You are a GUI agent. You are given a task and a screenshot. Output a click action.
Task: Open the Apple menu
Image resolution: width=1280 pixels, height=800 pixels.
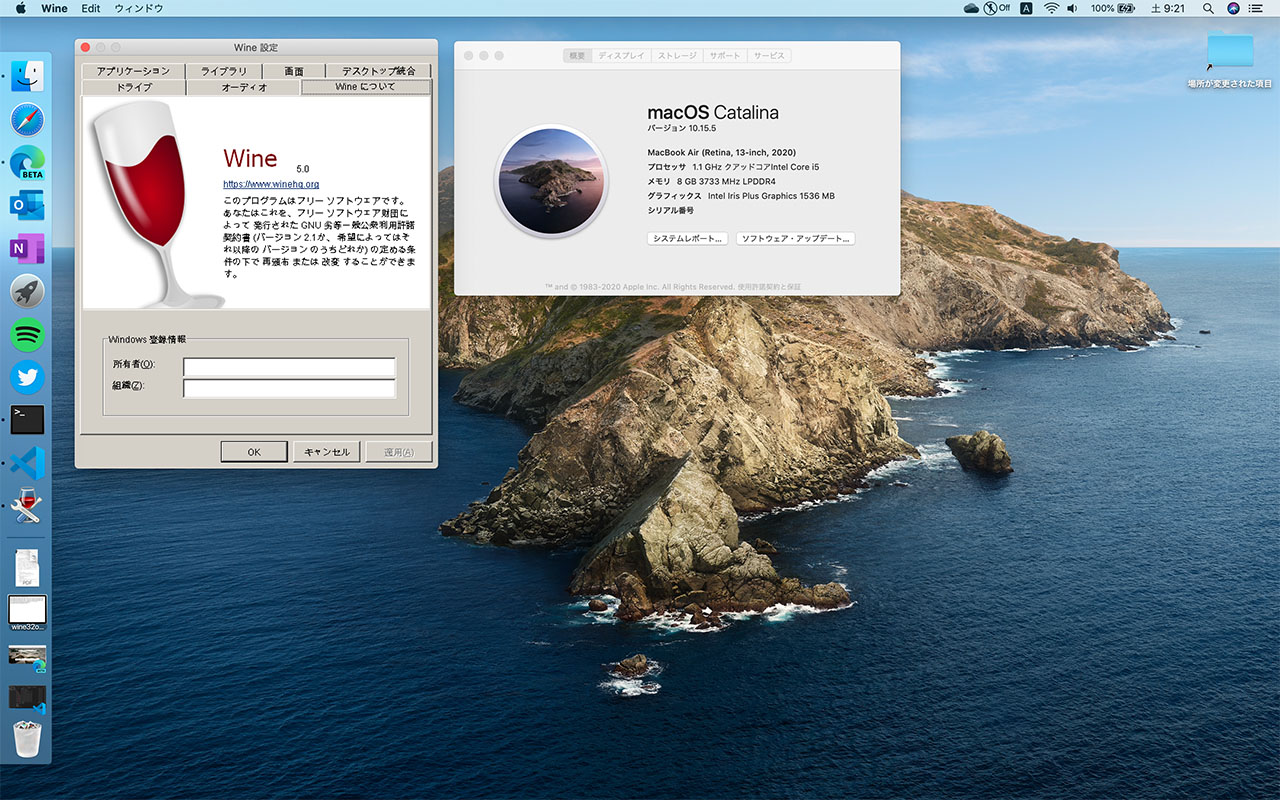[x=20, y=8]
